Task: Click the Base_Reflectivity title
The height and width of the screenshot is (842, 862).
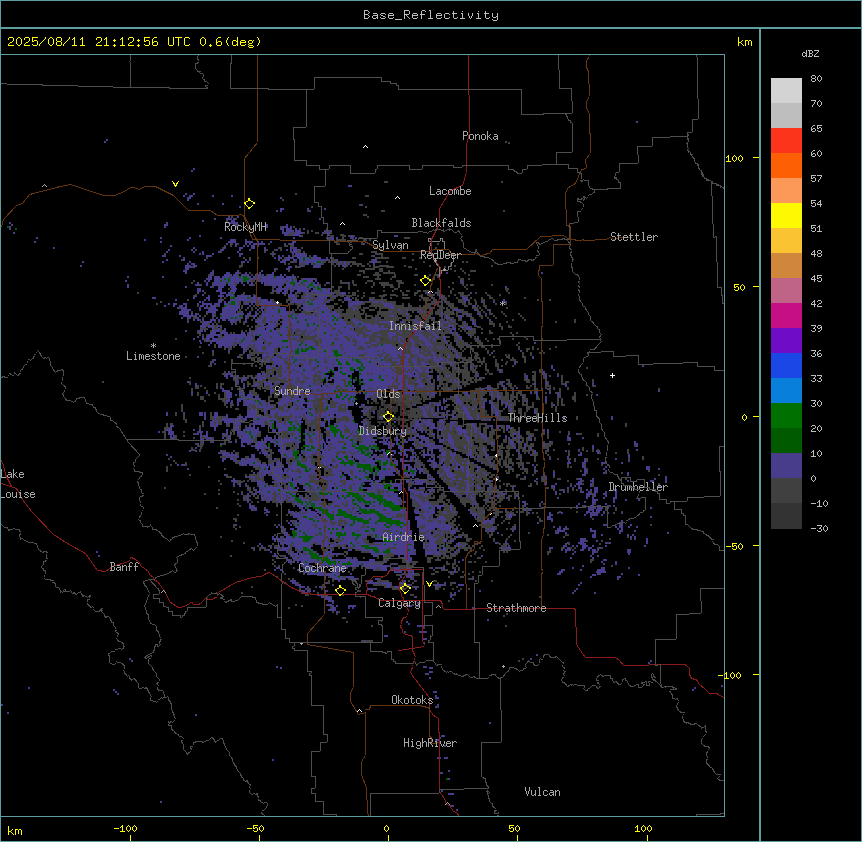Action: click(x=431, y=15)
